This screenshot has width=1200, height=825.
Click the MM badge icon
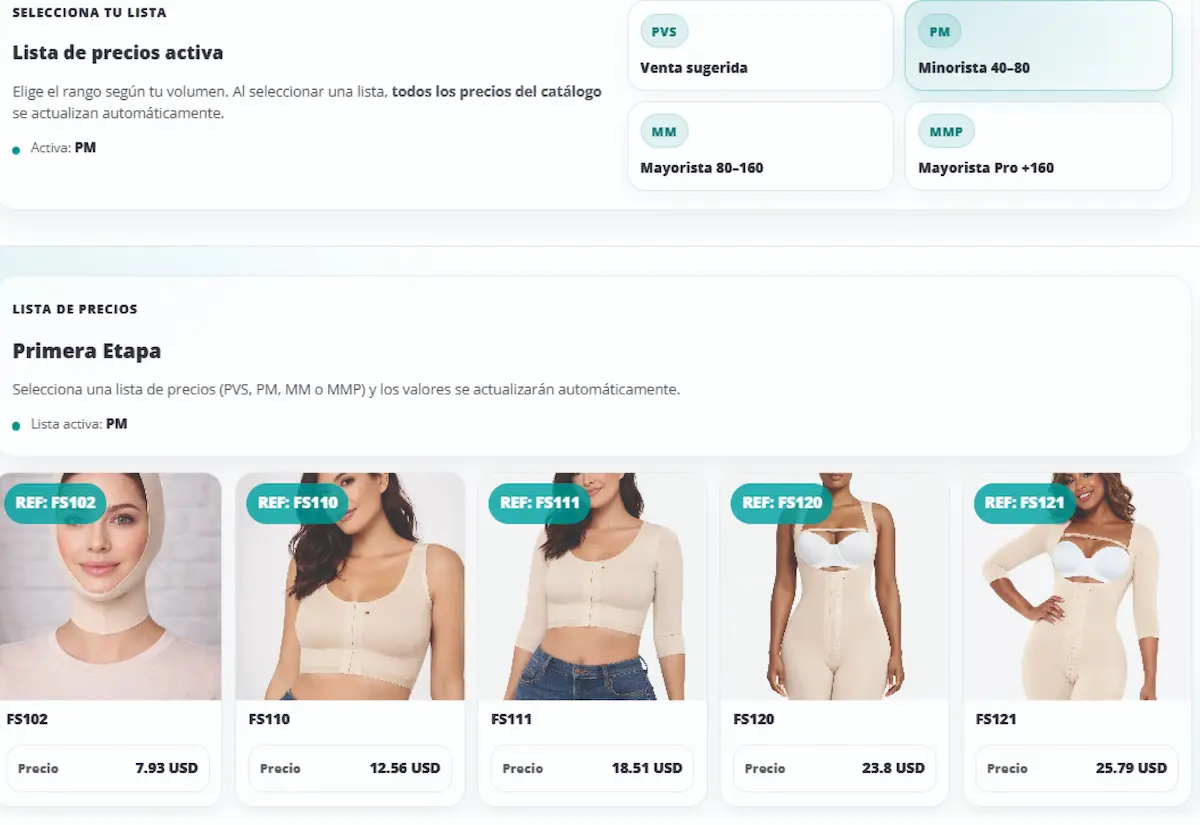tap(664, 131)
